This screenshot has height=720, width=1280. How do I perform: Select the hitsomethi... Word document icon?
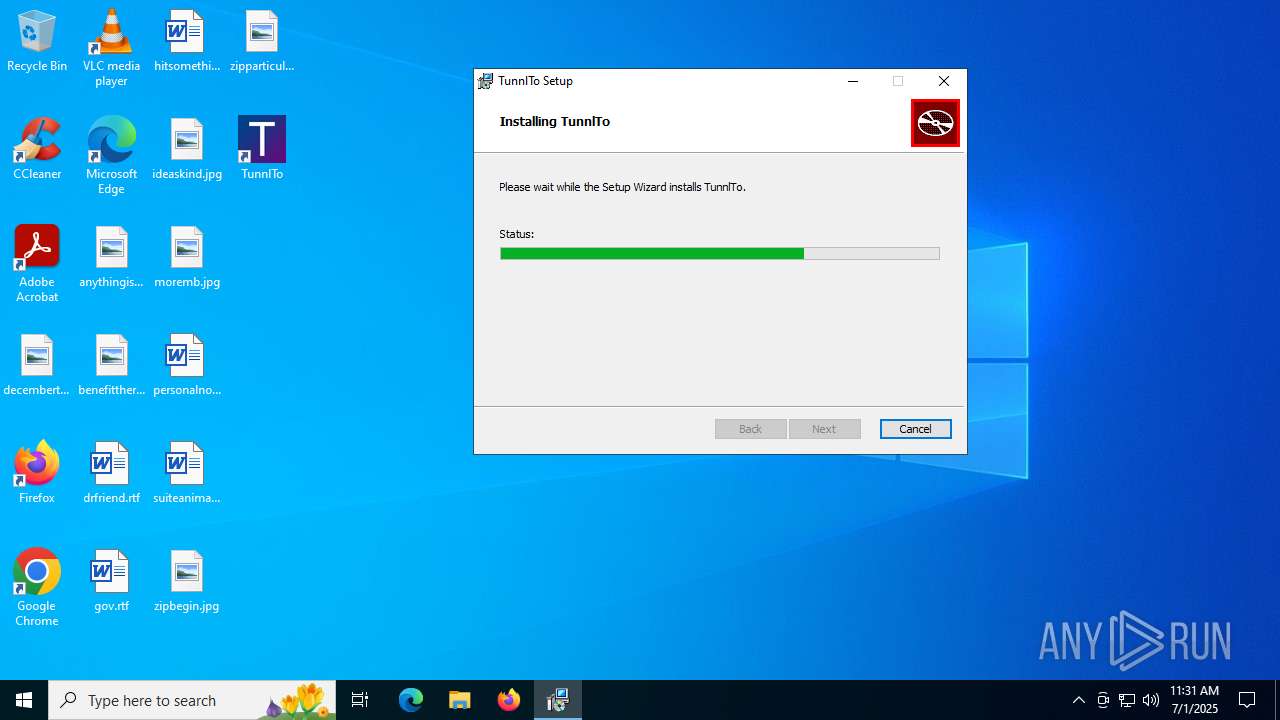pyautogui.click(x=186, y=42)
